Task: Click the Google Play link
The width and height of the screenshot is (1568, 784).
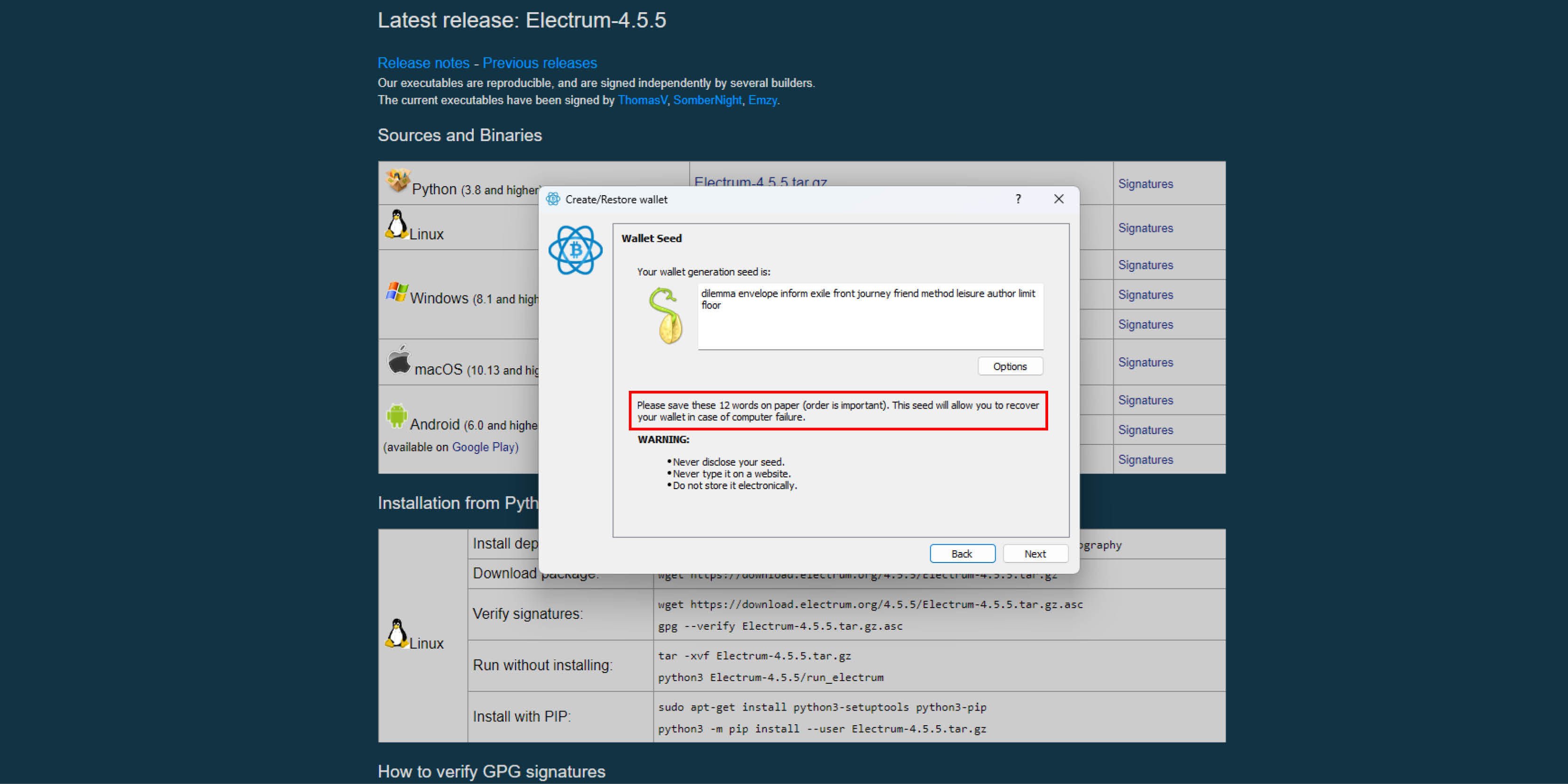Action: [485, 446]
